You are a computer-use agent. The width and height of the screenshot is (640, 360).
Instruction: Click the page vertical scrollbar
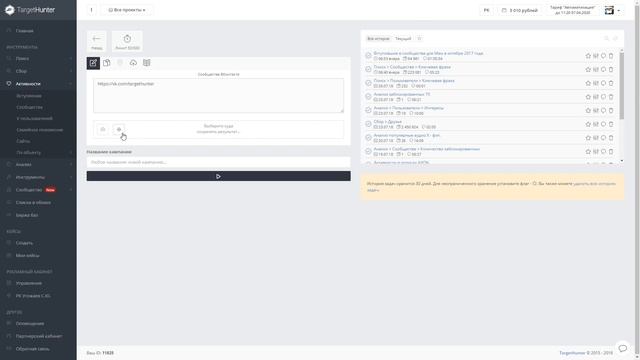[x=637, y=180]
